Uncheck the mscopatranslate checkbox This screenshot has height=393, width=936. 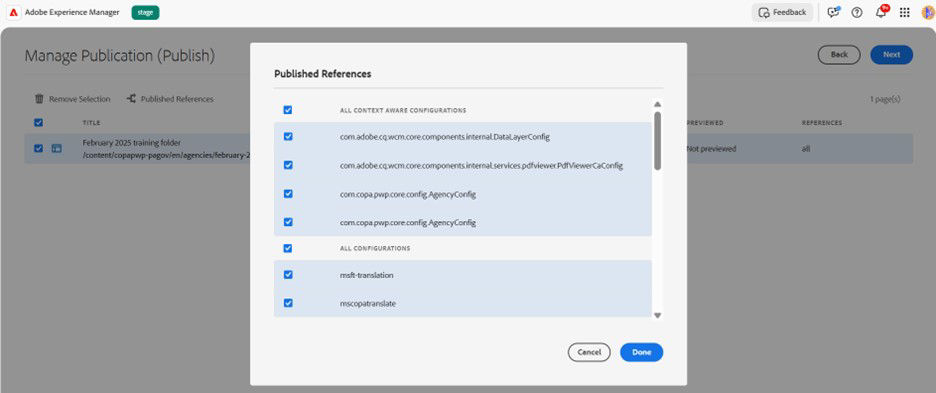(x=288, y=303)
